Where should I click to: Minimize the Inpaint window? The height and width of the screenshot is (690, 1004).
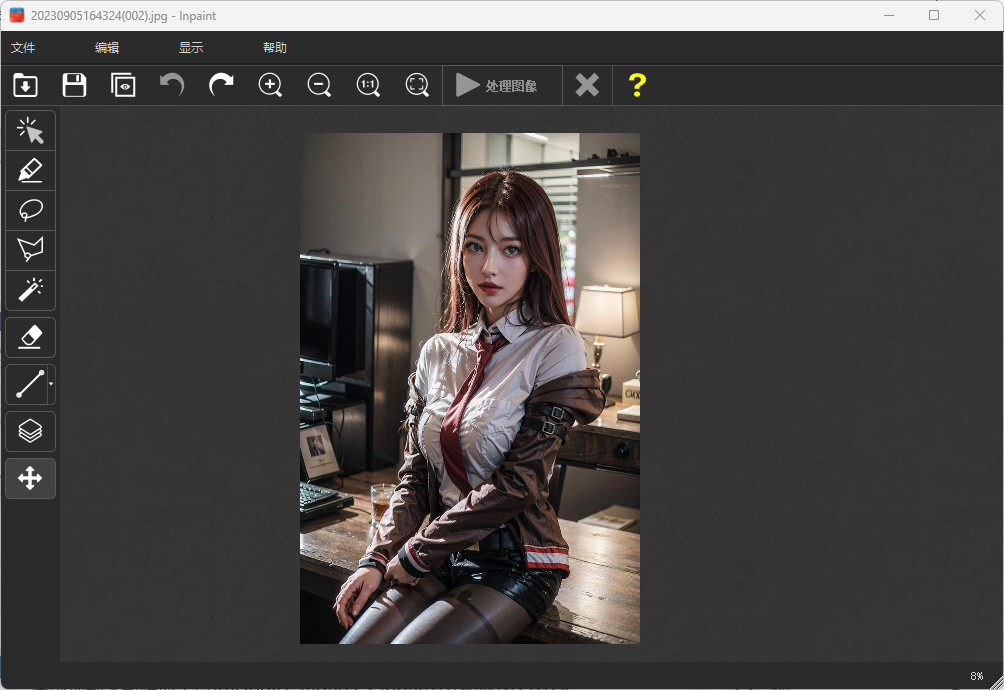pyautogui.click(x=889, y=15)
